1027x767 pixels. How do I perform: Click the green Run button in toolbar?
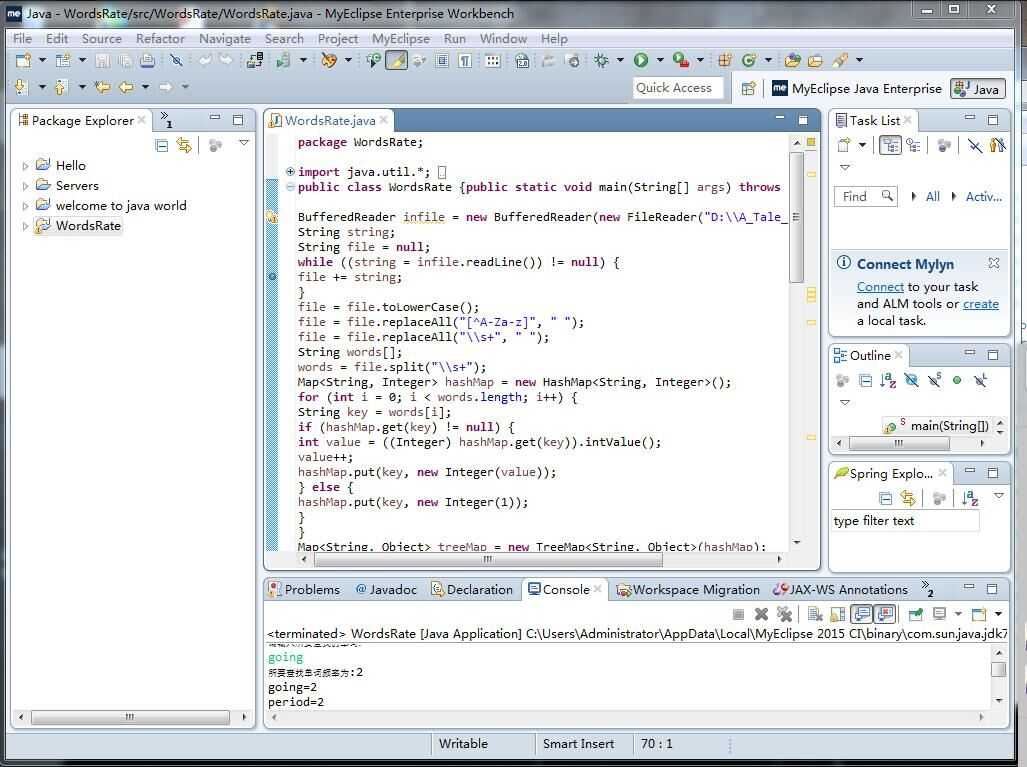tap(641, 61)
